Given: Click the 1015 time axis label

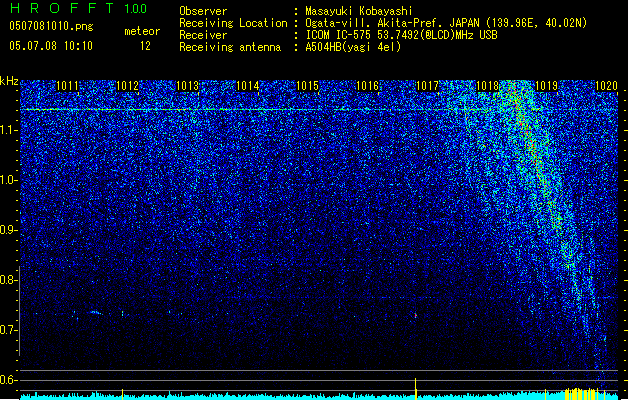Looking at the screenshot, I should coord(307,86).
